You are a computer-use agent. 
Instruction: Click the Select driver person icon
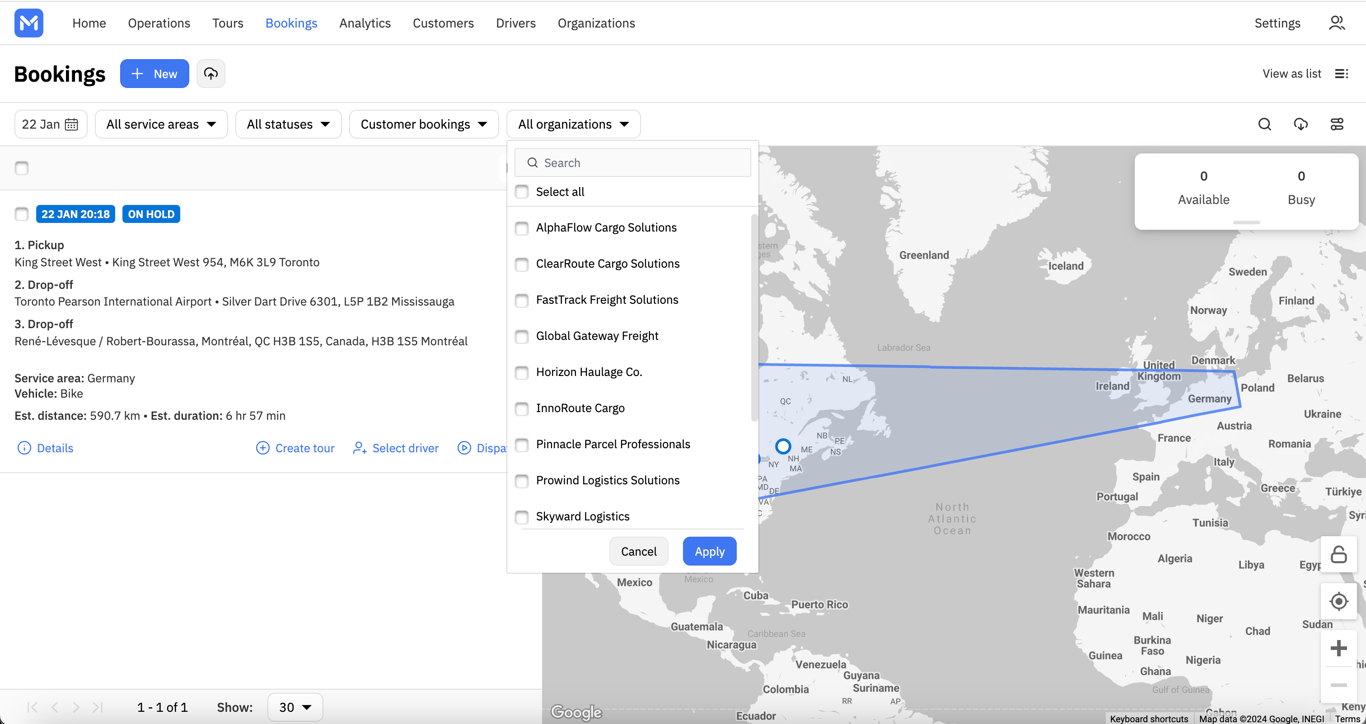(x=359, y=448)
